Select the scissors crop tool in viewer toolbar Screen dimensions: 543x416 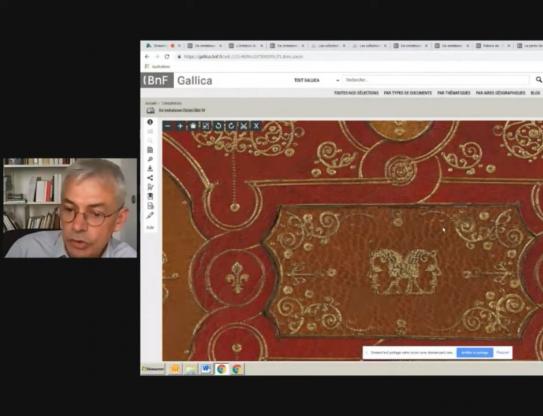pos(243,126)
